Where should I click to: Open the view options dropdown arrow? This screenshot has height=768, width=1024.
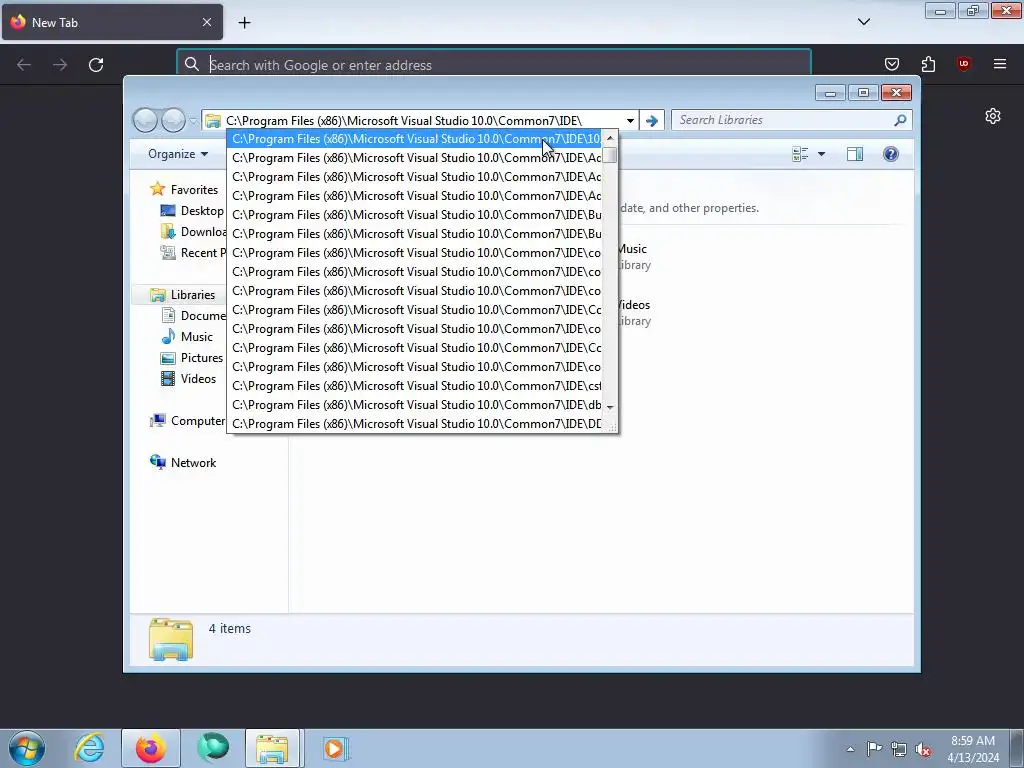pyautogui.click(x=822, y=154)
